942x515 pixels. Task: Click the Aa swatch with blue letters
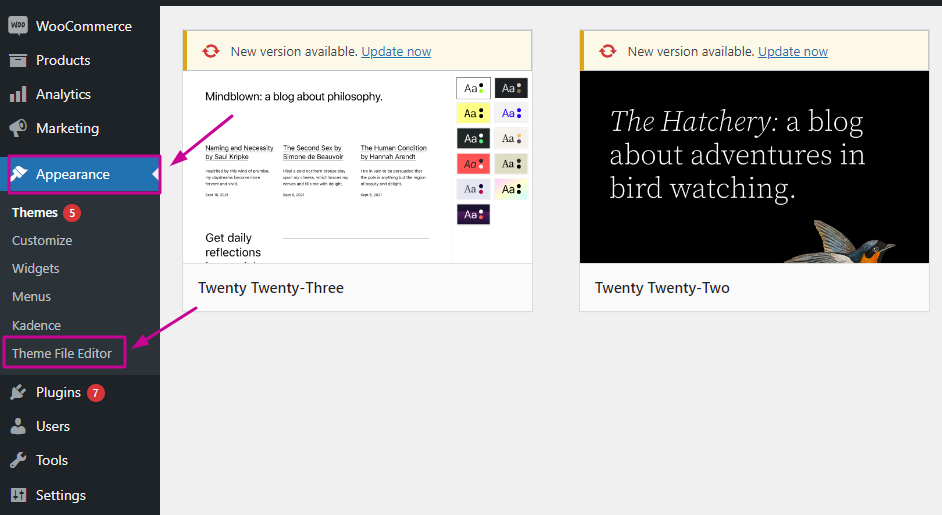pos(511,113)
